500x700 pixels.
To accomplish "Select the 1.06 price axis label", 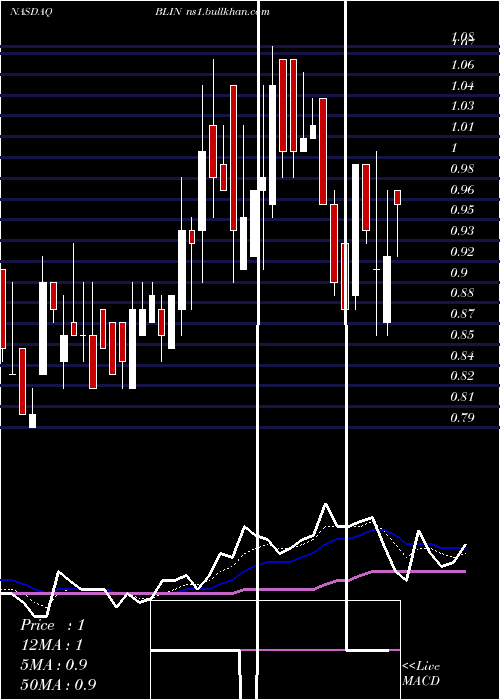I will pyautogui.click(x=462, y=65).
